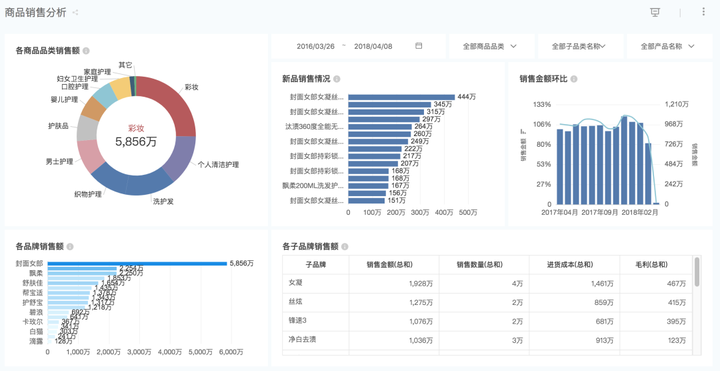Click the 封面女郎 5,856万 brand bar
Viewport: 720px width, 371px height.
[x=137, y=264]
